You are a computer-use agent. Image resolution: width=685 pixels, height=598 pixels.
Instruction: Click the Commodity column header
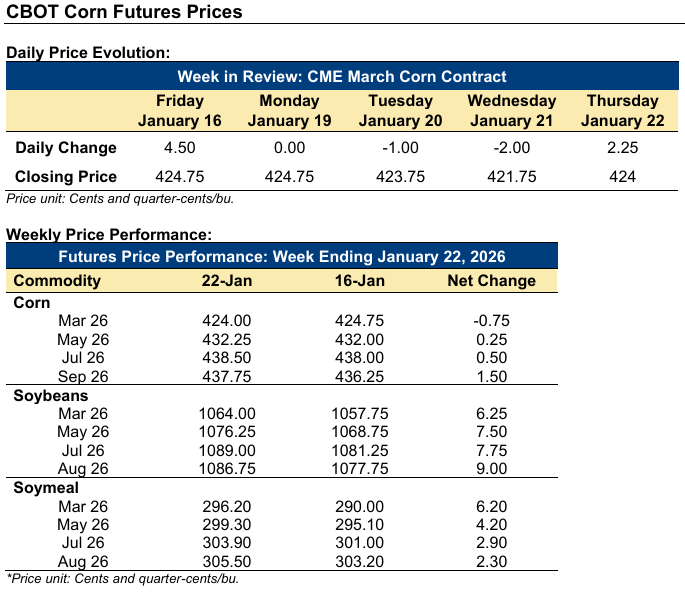[x=58, y=281]
